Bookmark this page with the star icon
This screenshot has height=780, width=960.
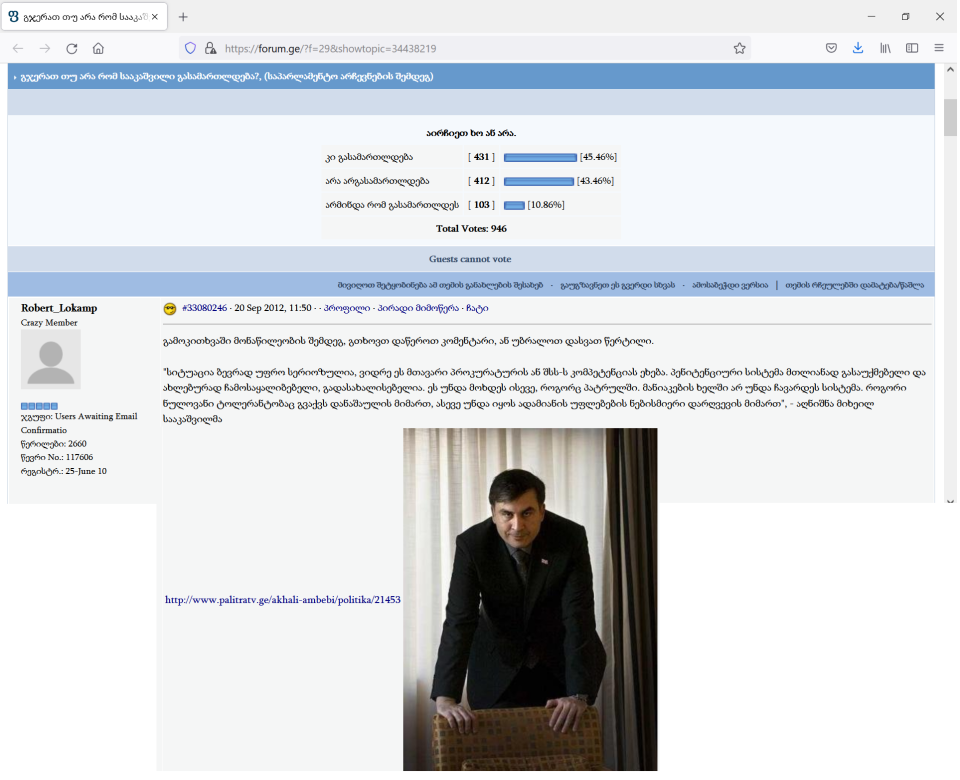coord(740,48)
